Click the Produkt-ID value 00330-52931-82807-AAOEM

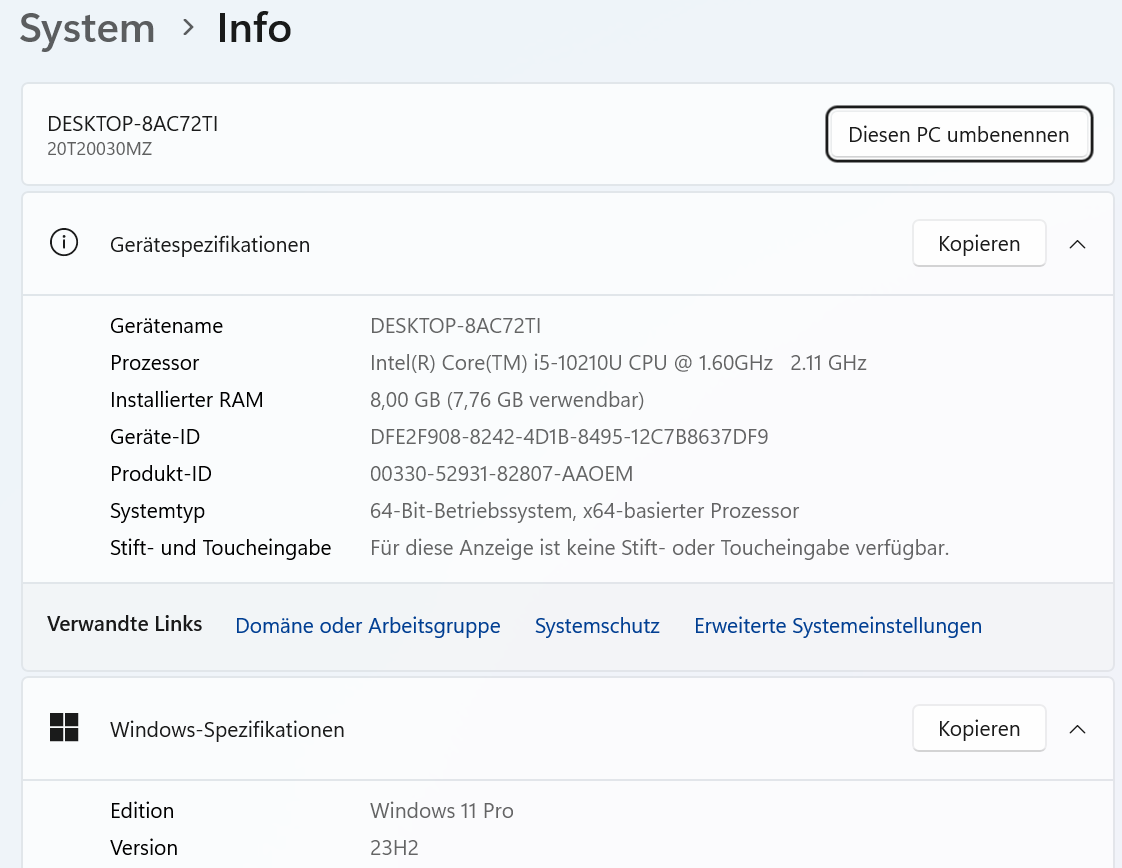tap(501, 474)
